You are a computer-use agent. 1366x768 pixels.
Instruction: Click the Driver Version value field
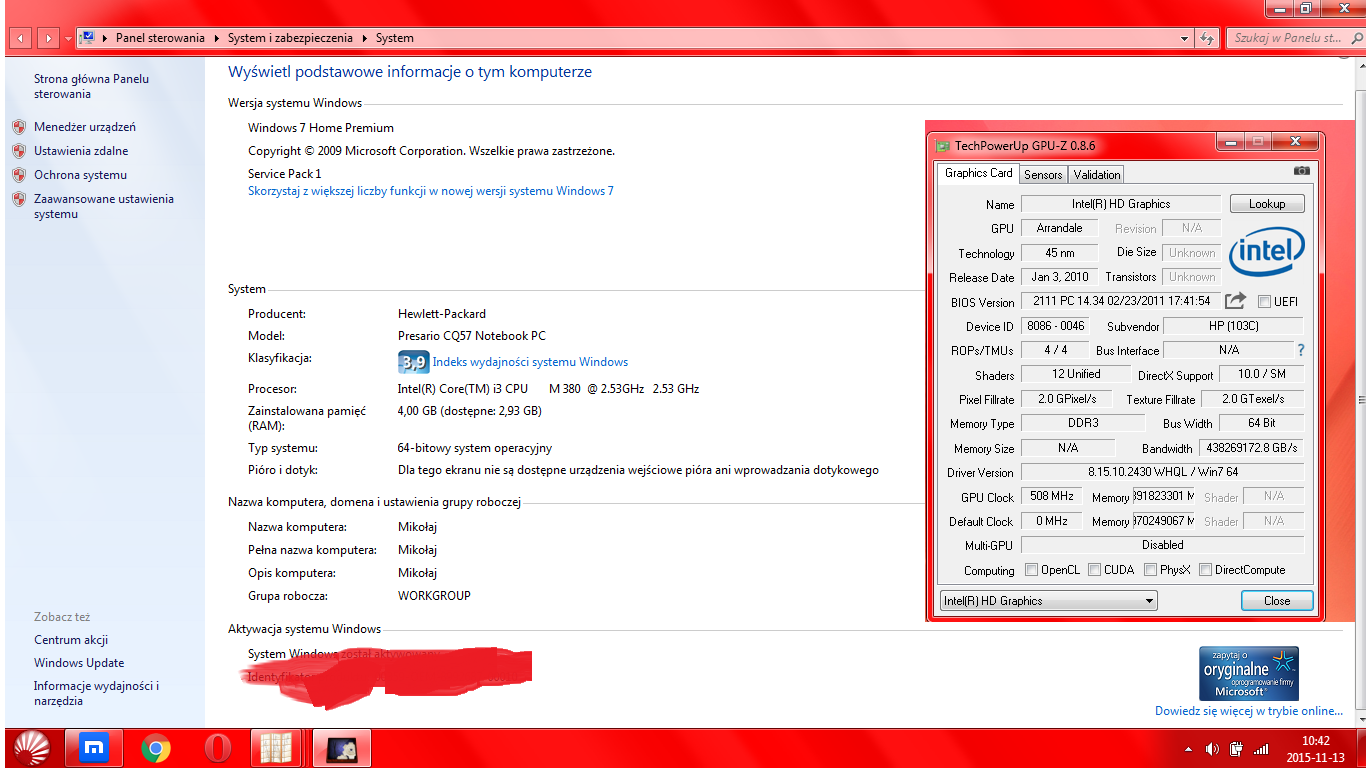[1163, 472]
